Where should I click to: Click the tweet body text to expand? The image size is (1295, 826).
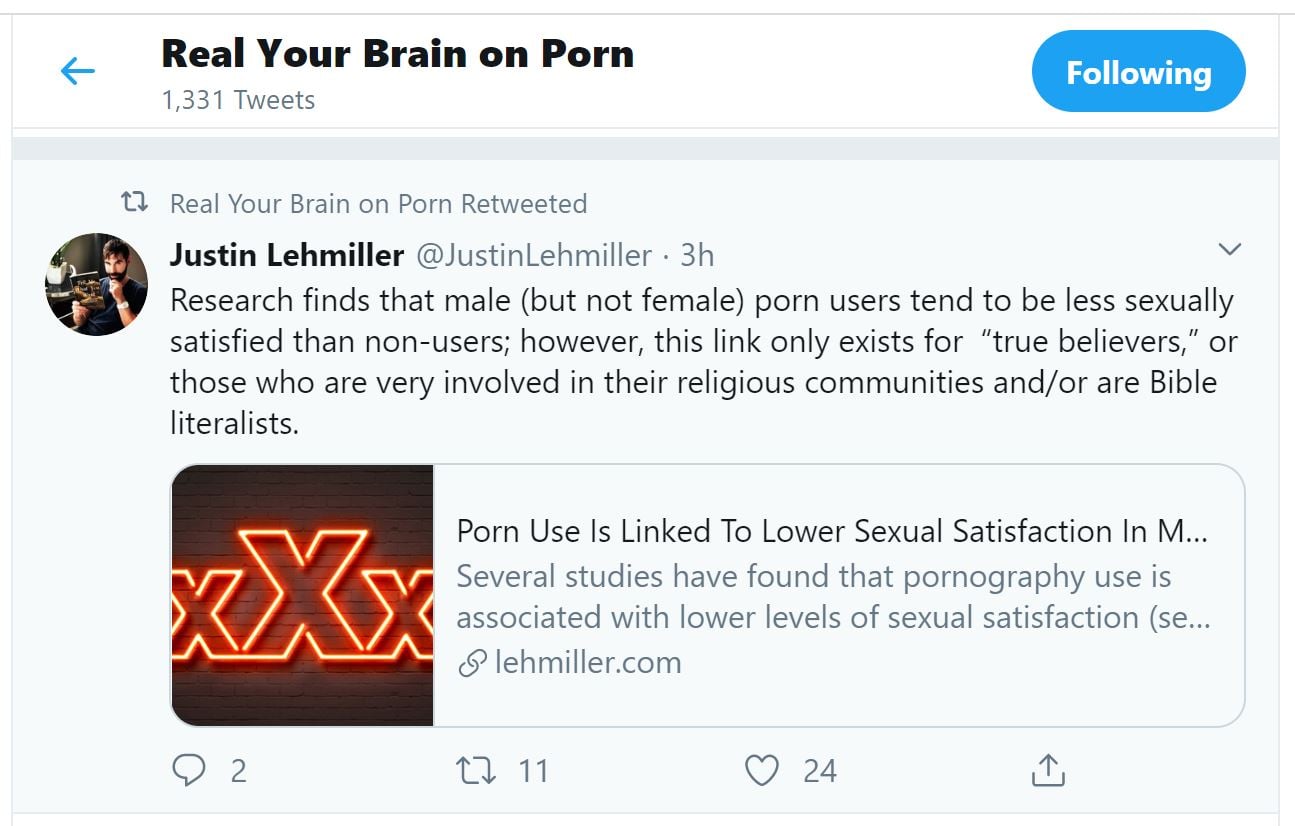[x=700, y=361]
